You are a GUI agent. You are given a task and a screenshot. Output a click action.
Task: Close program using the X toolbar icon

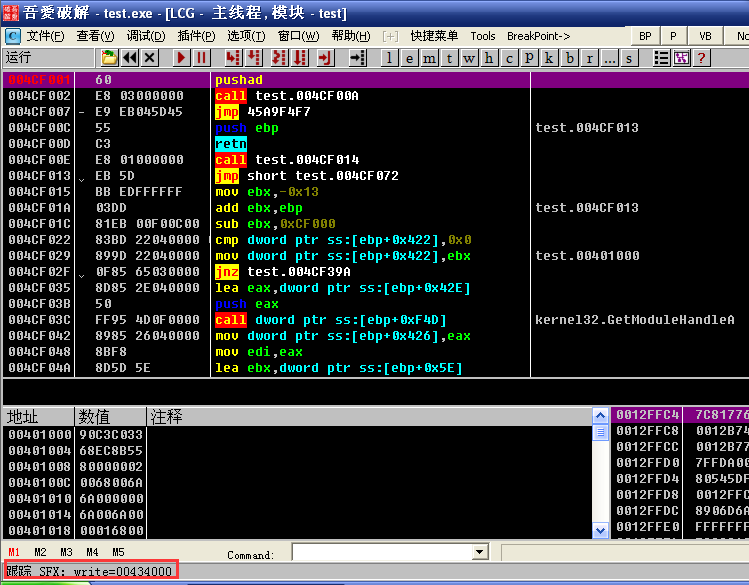(150, 58)
